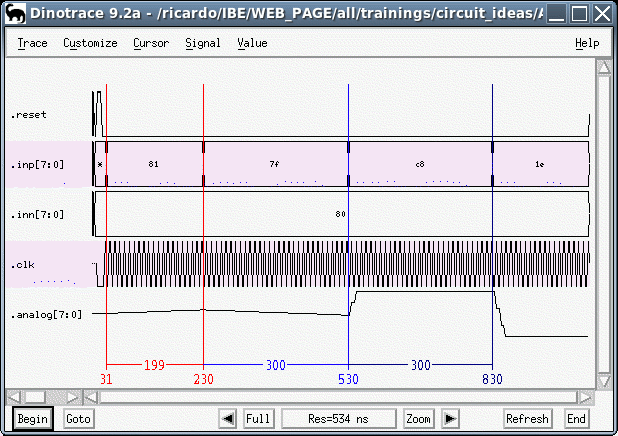Open the Help menu

coord(587,43)
